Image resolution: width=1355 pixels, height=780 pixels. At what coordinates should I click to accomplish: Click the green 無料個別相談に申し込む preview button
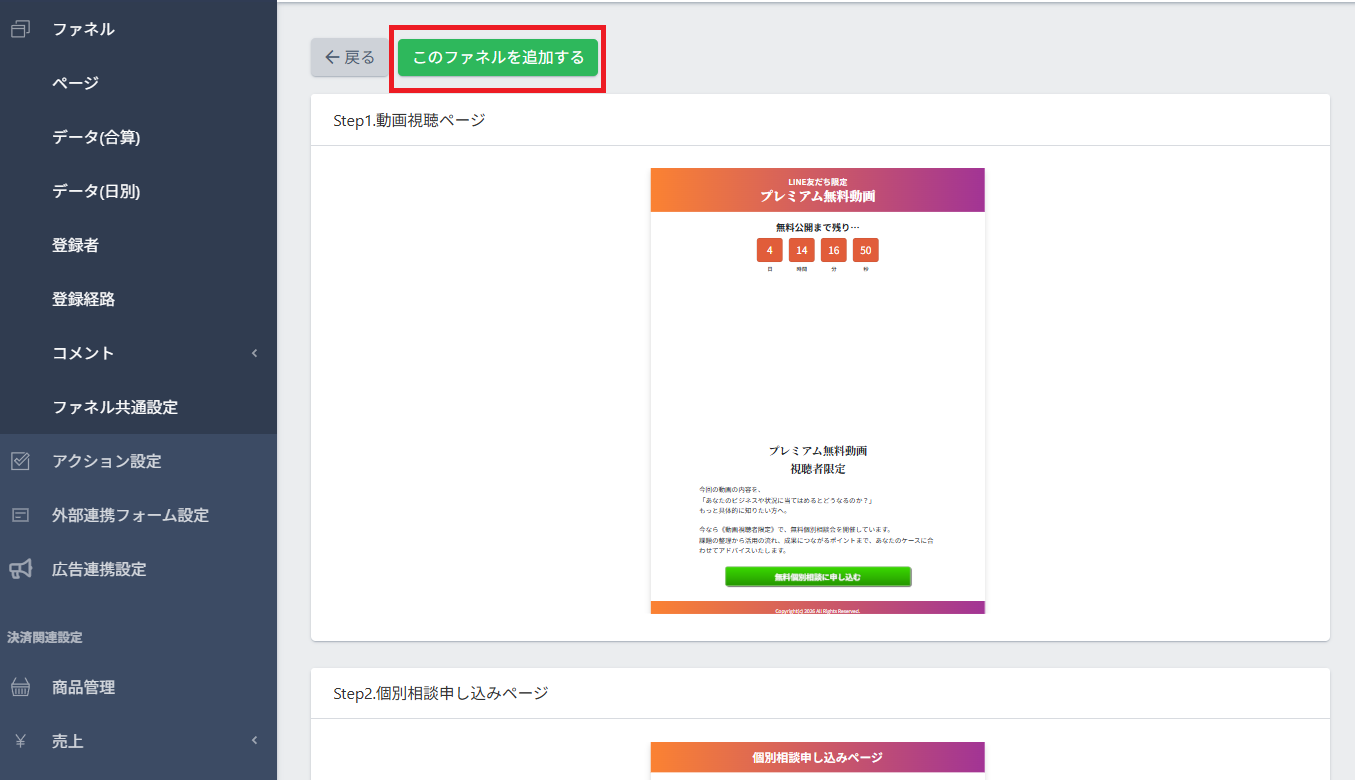tap(818, 577)
